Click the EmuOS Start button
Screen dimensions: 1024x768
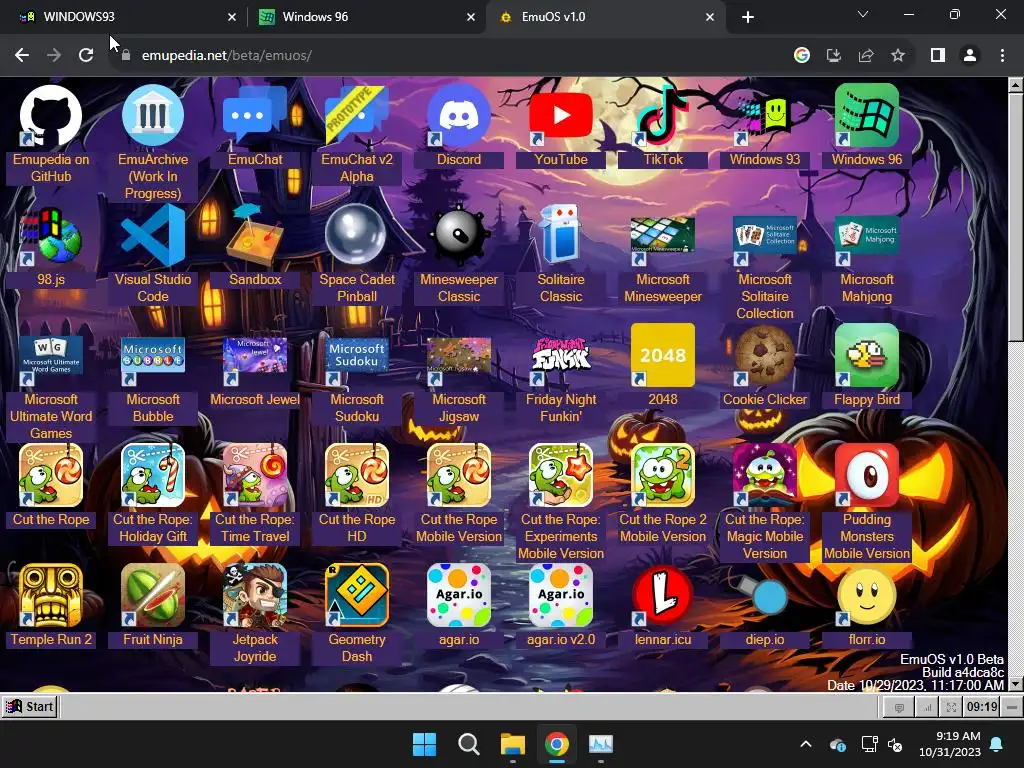pyautogui.click(x=30, y=707)
